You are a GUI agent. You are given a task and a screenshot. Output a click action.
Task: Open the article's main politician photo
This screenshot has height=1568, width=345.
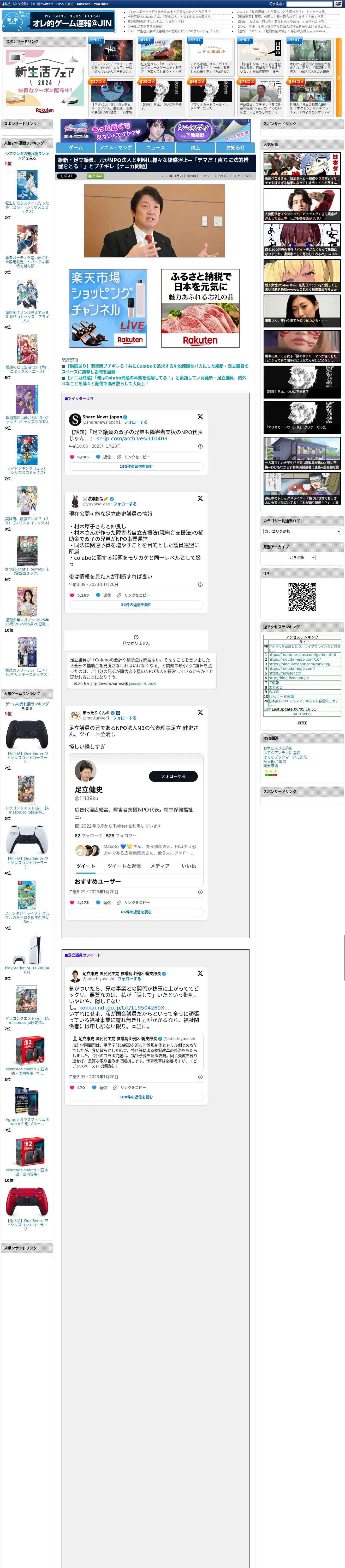point(154,220)
